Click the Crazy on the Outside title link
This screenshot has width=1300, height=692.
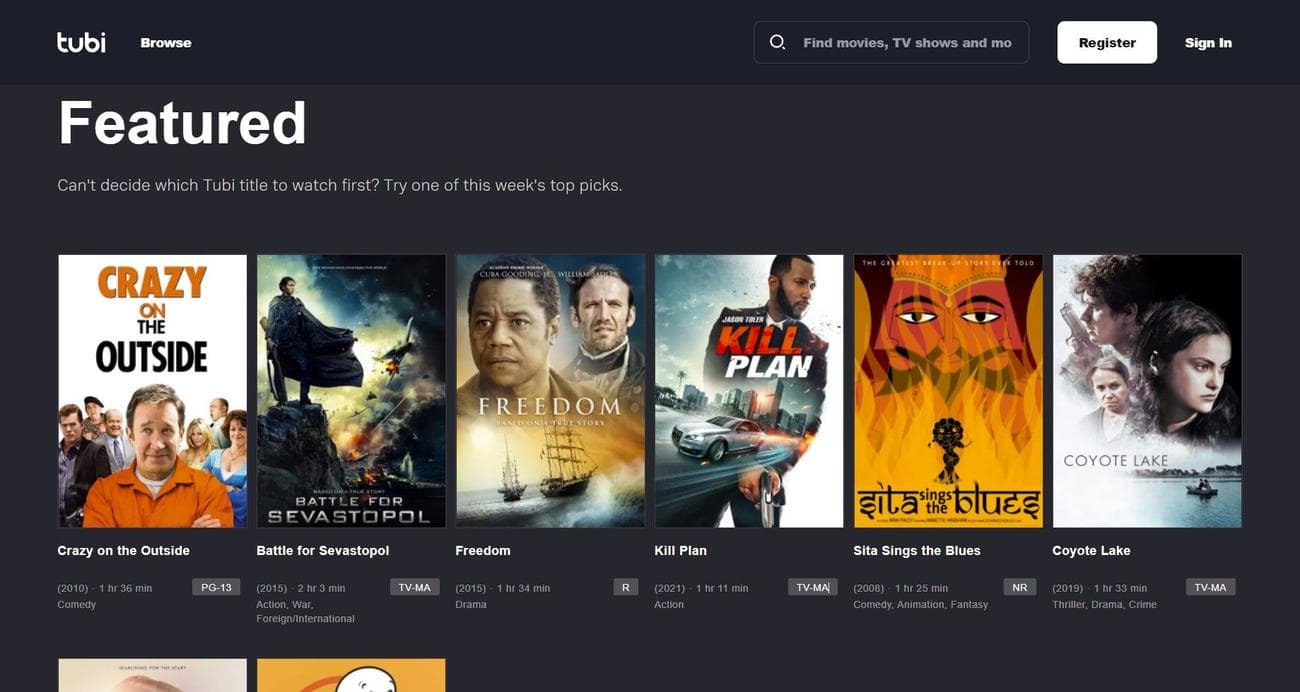123,549
